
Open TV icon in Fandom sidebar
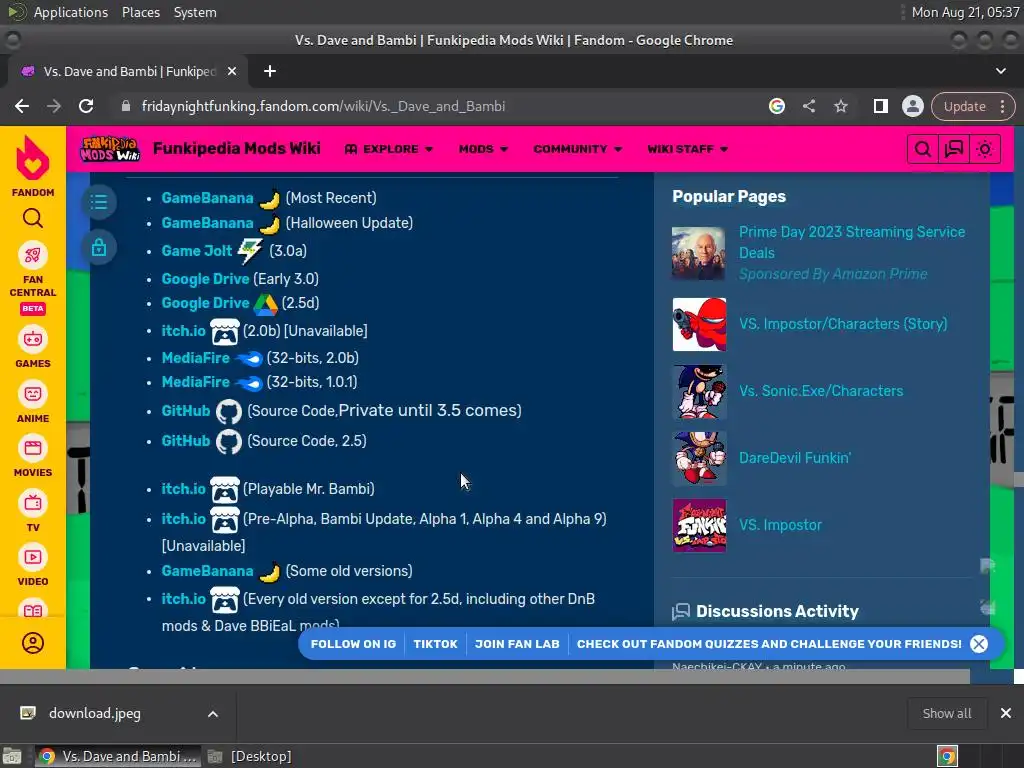33,504
